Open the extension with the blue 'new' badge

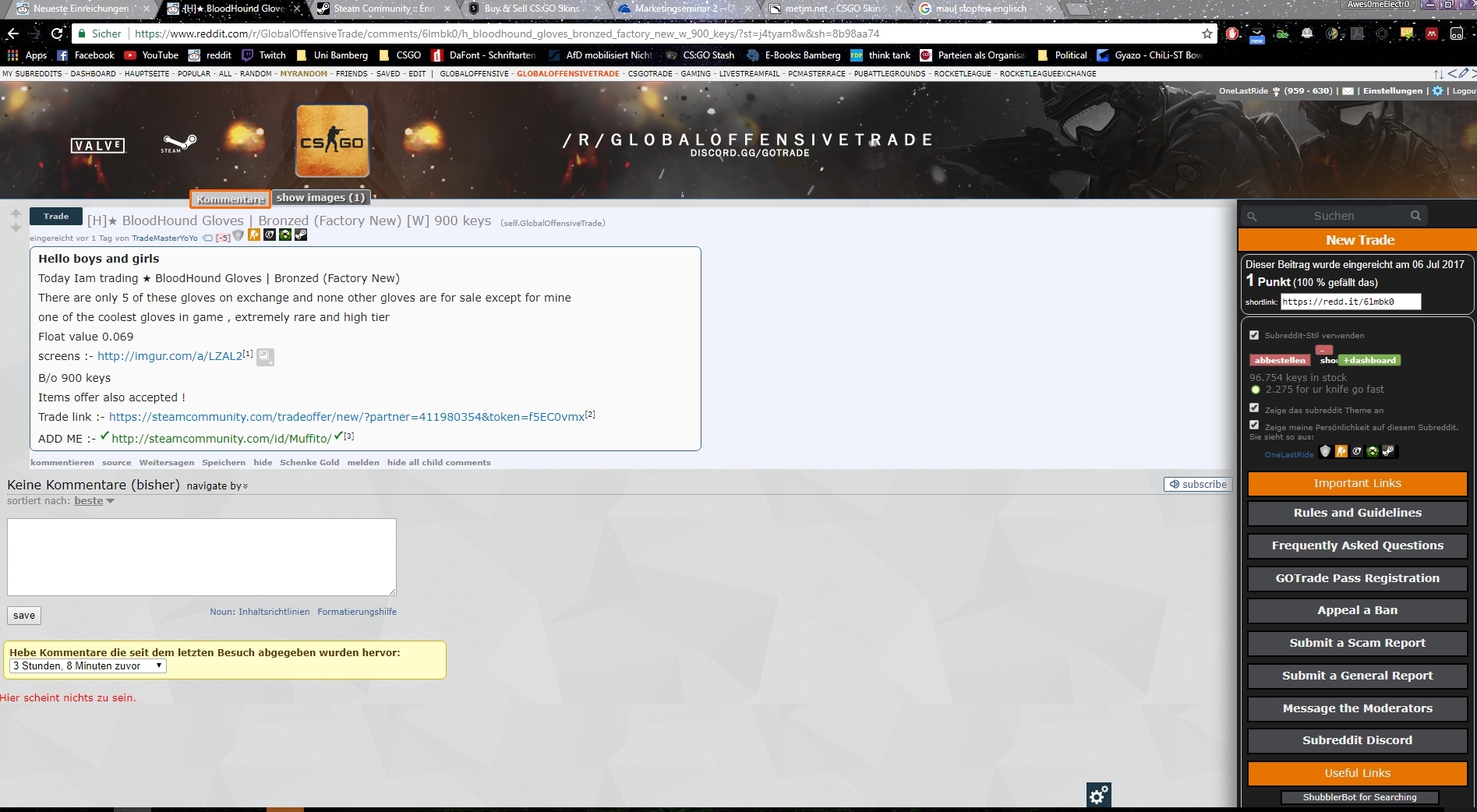pos(1256,34)
